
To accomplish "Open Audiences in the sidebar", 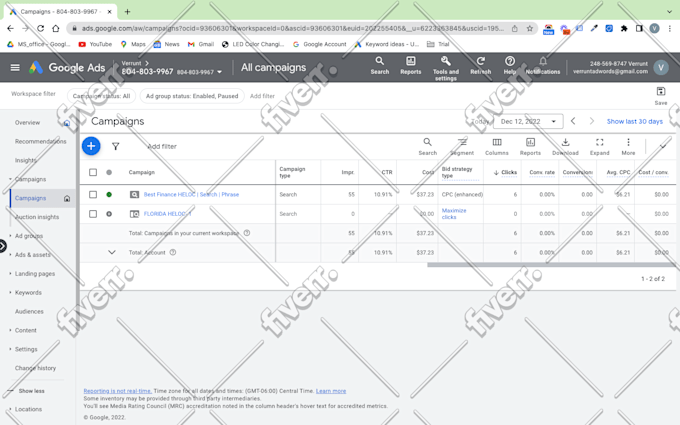I will pyautogui.click(x=29, y=311).
